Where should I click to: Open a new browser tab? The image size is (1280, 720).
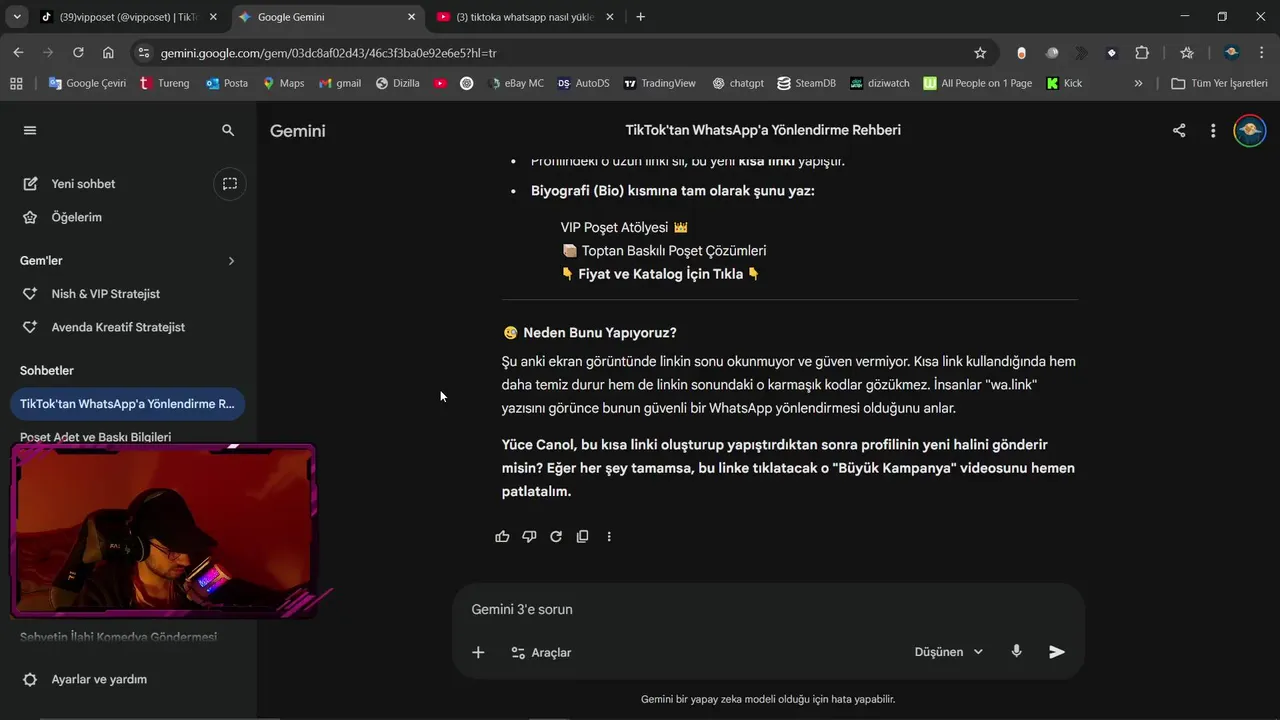point(641,17)
